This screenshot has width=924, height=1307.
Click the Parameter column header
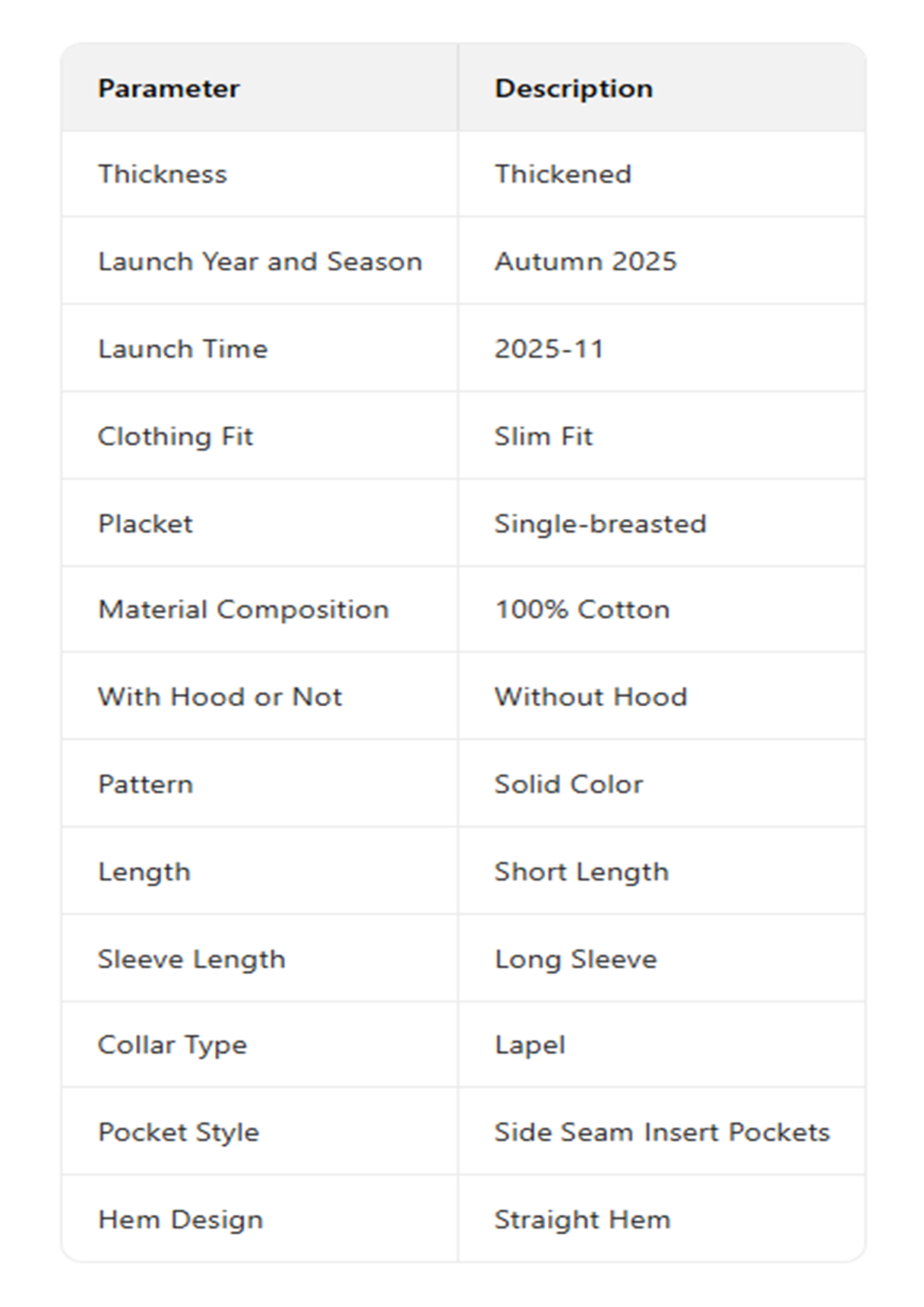click(x=168, y=89)
